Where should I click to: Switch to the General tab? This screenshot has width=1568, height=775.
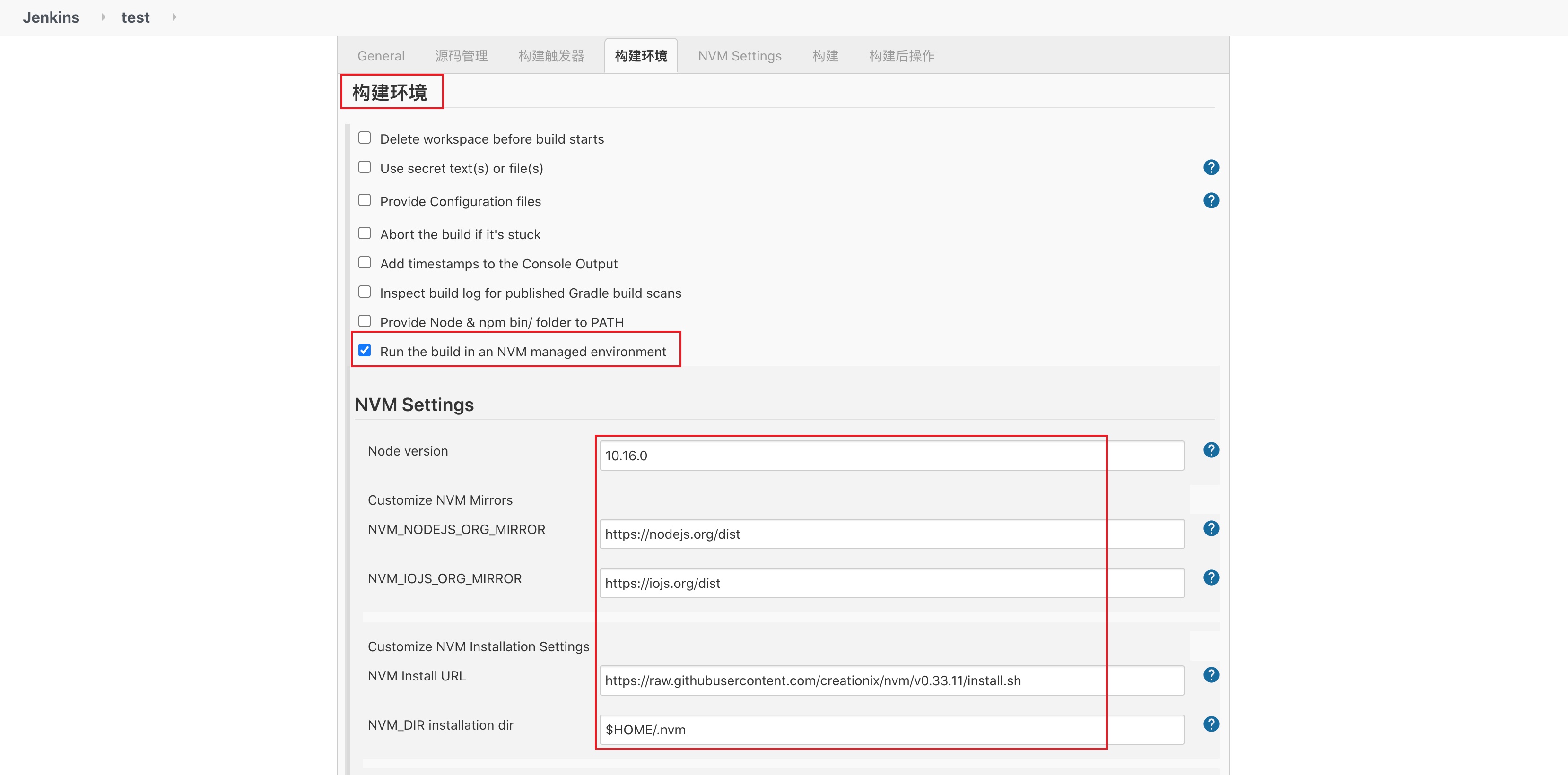tap(381, 56)
